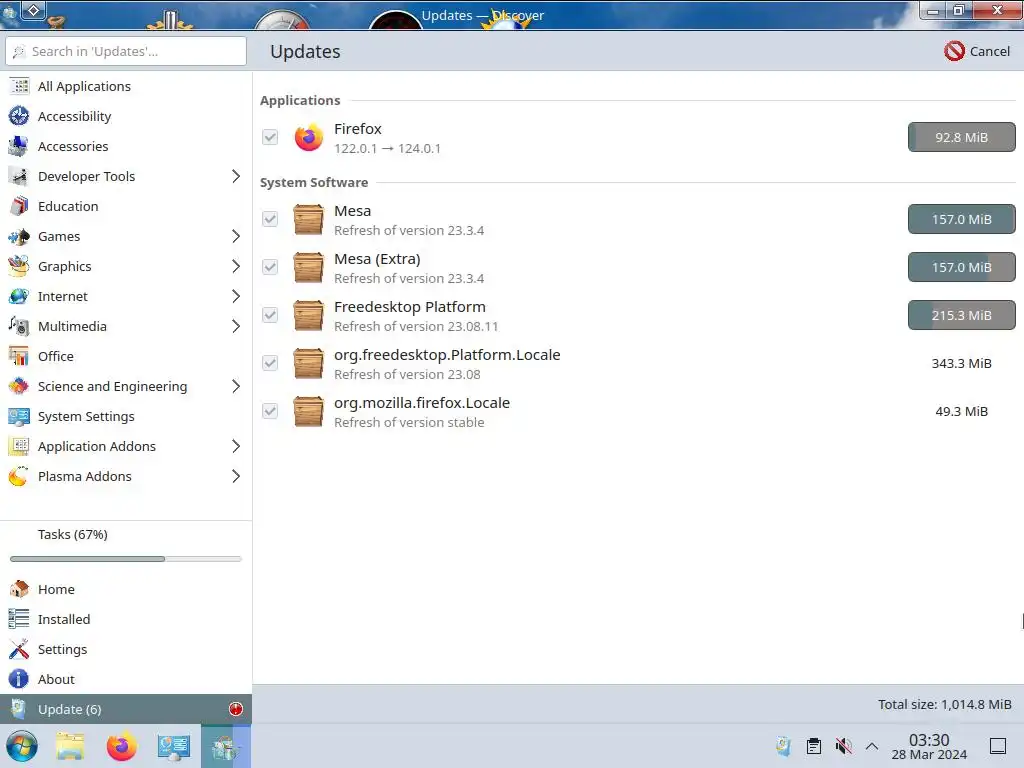Expand the Developer Tools chevron

point(236,176)
